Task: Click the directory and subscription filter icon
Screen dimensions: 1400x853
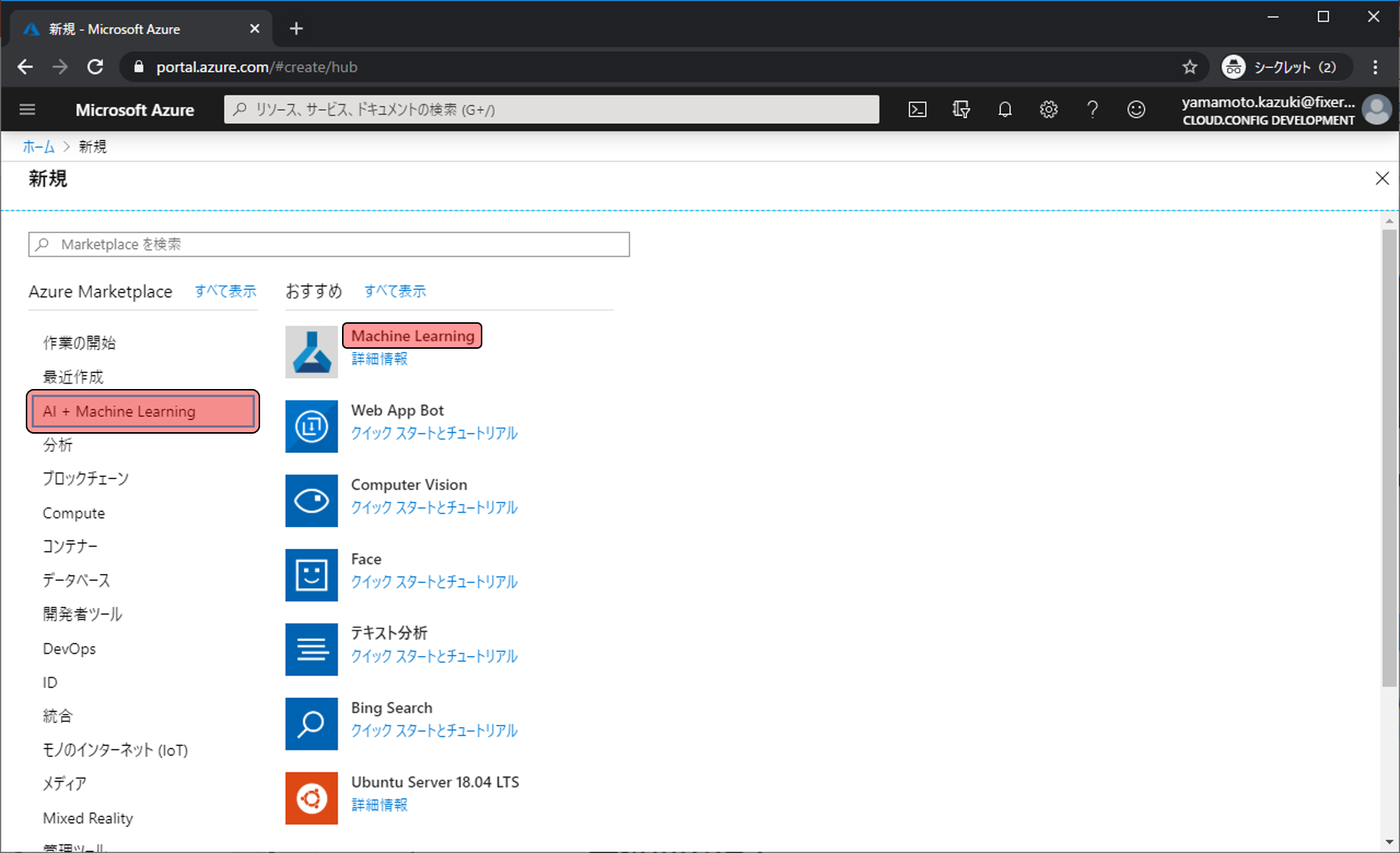Action: pos(961,110)
